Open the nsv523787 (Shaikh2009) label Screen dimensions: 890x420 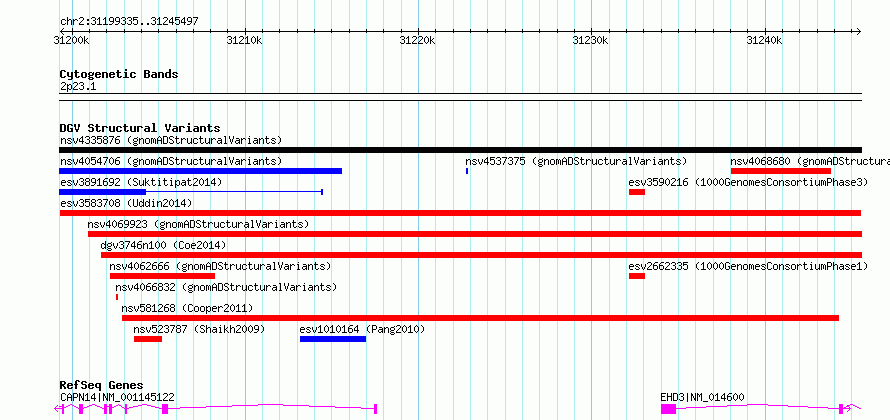[x=199, y=329]
